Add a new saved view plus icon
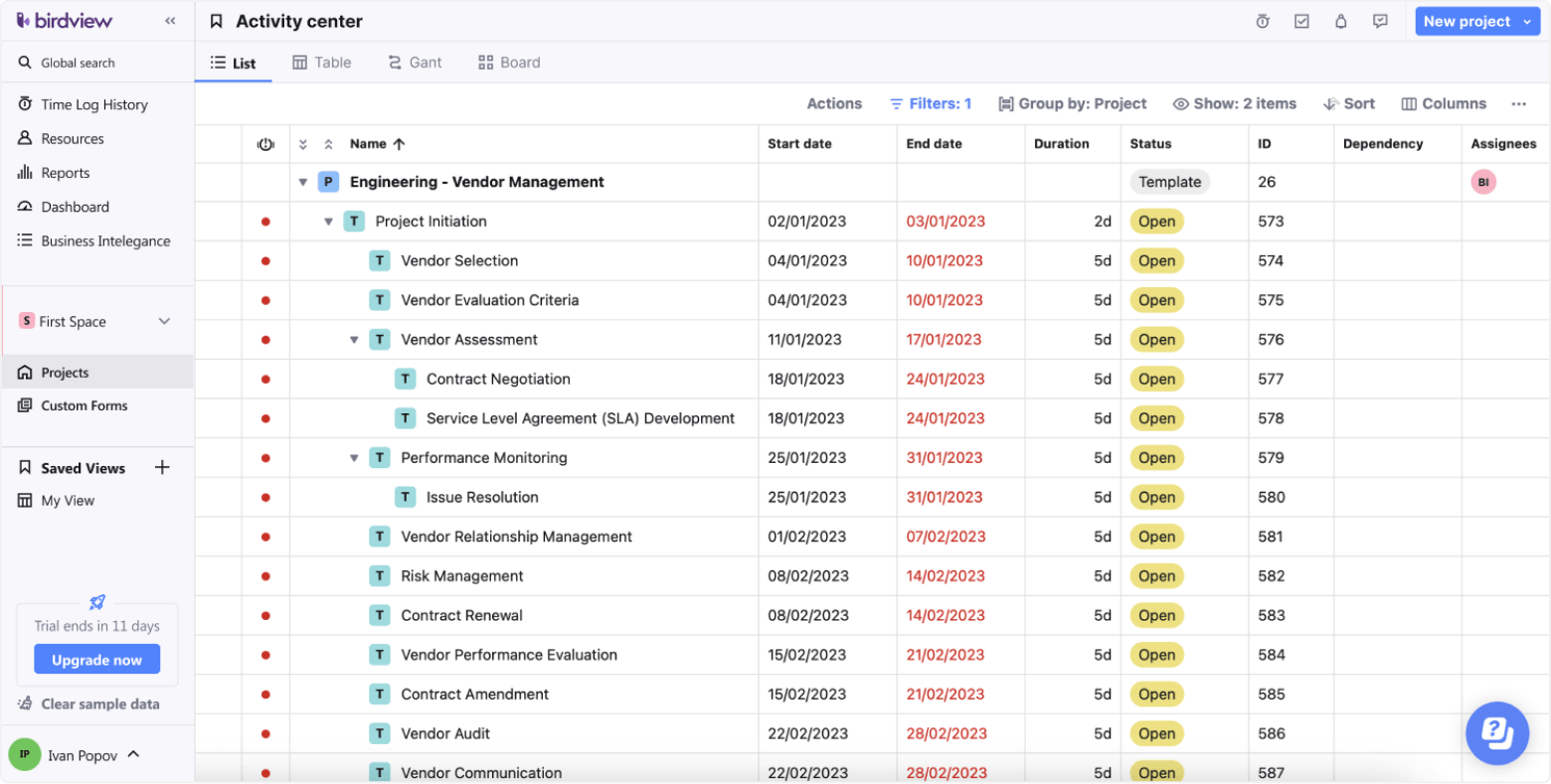Viewport: 1551px width, 784px height. (162, 467)
